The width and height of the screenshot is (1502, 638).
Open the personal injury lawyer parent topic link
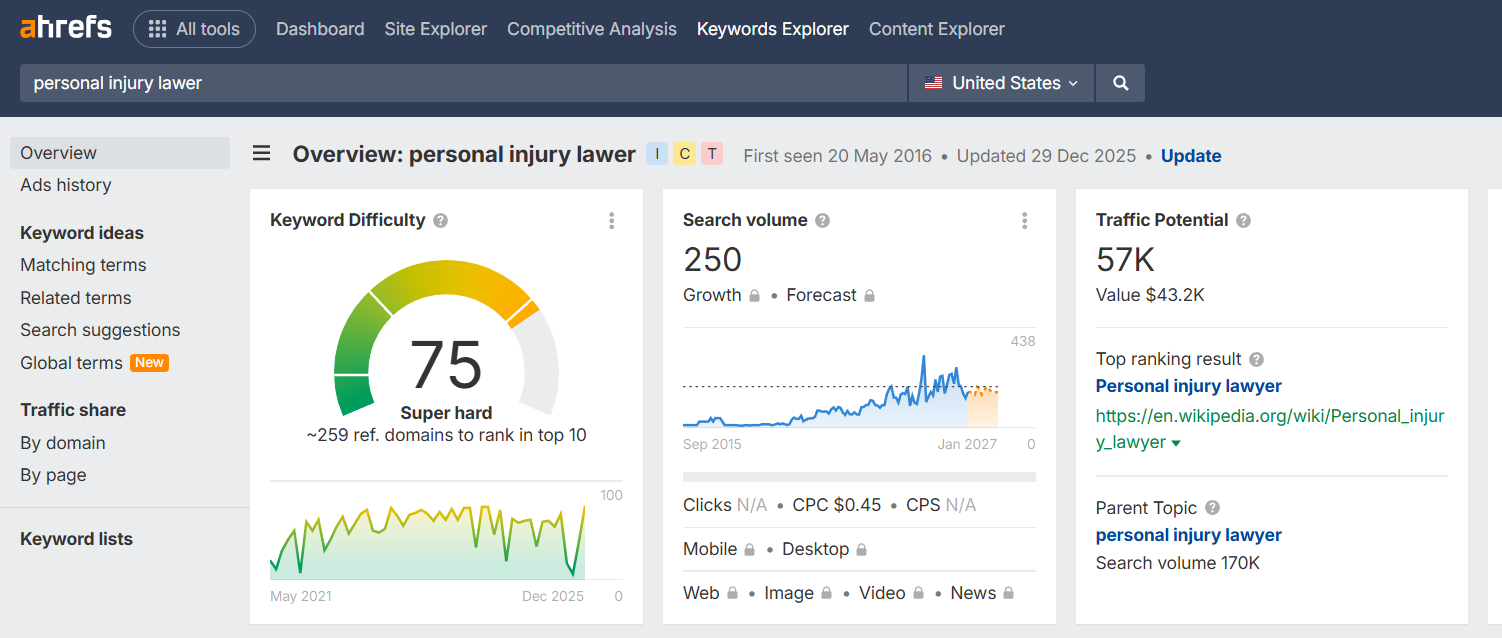click(x=1188, y=535)
